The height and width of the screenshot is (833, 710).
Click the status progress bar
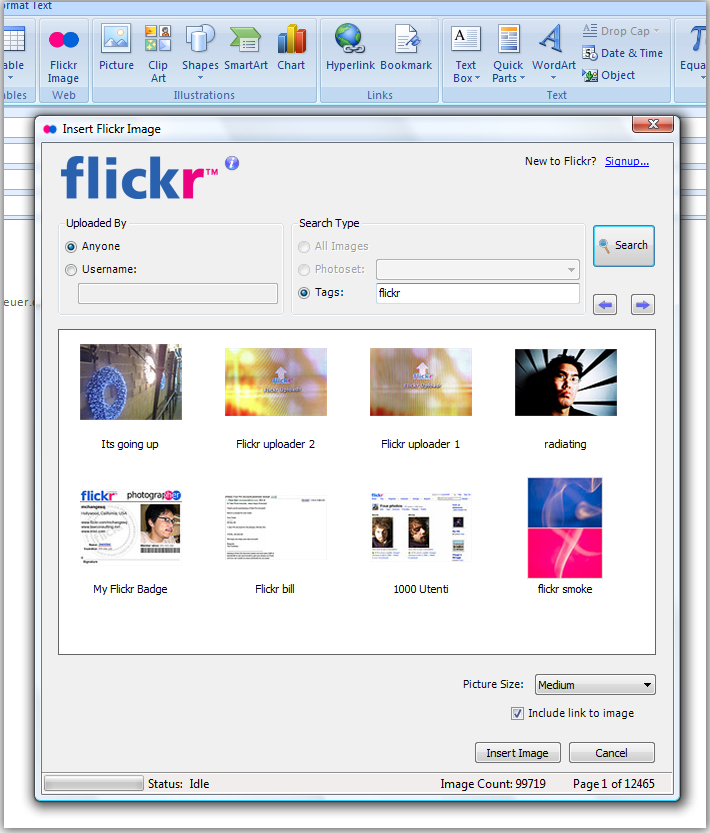pyautogui.click(x=94, y=783)
